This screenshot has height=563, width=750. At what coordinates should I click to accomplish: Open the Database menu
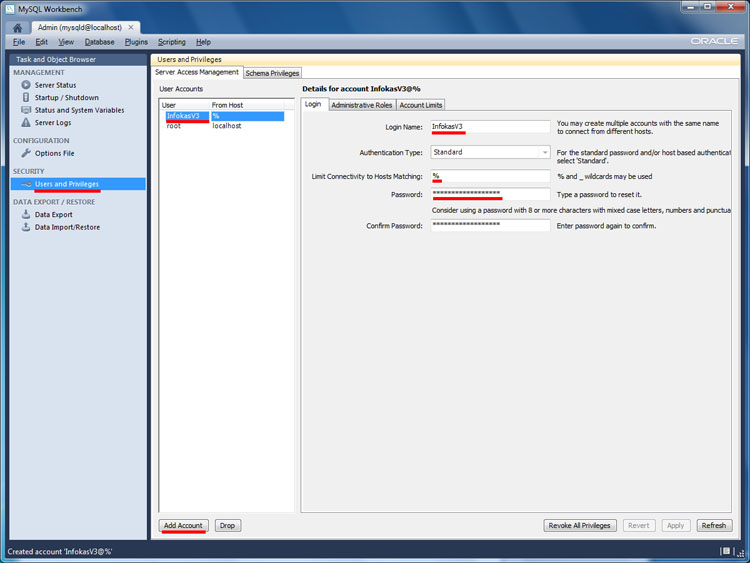(99, 42)
